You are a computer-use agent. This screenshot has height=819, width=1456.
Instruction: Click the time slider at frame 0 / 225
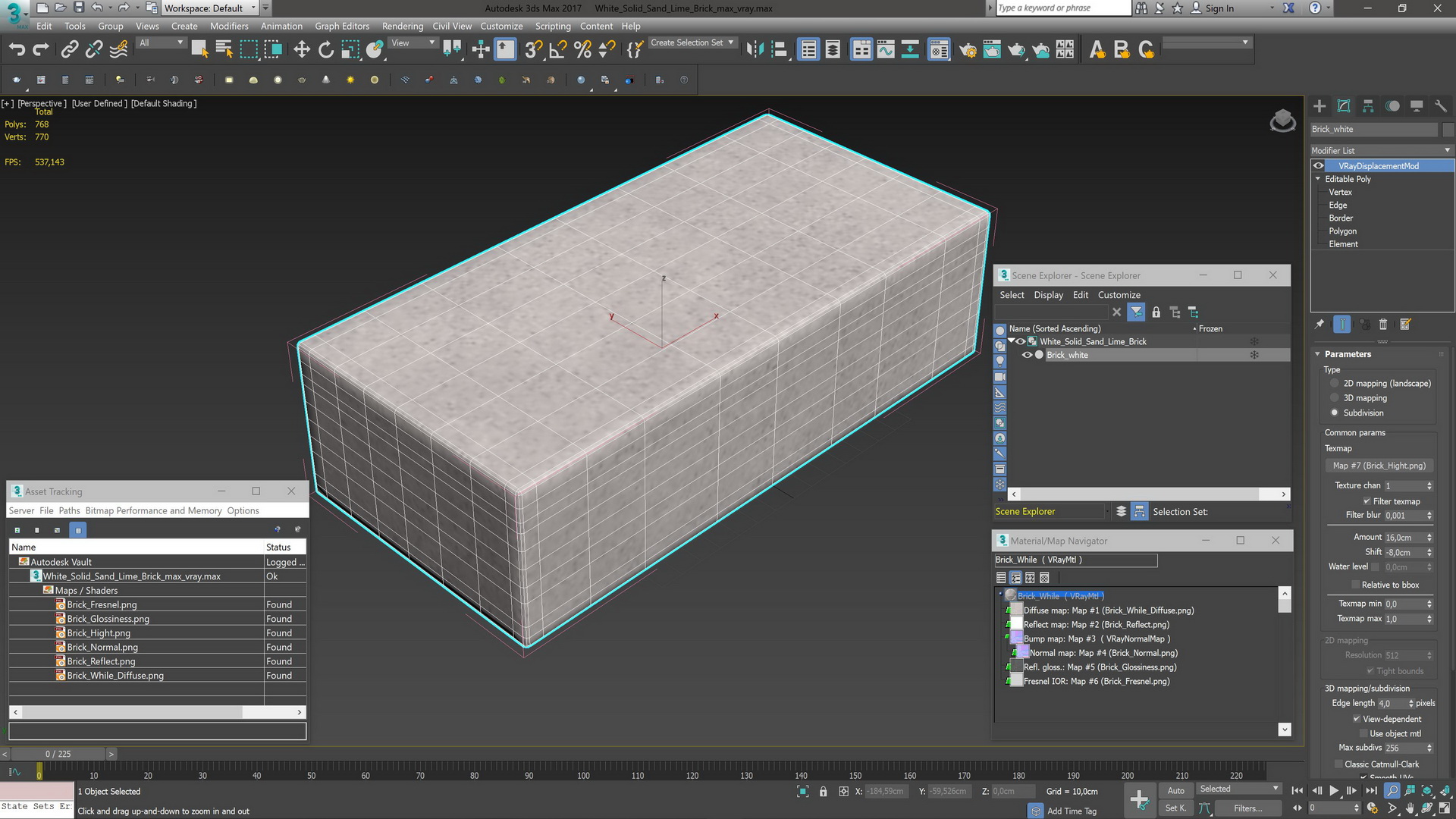coord(58,754)
